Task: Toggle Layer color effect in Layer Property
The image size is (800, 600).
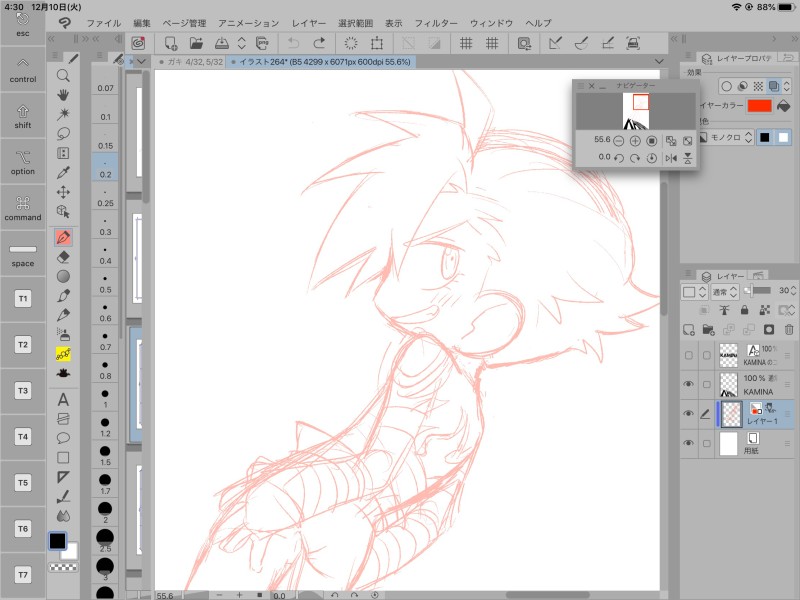Action: click(x=774, y=86)
